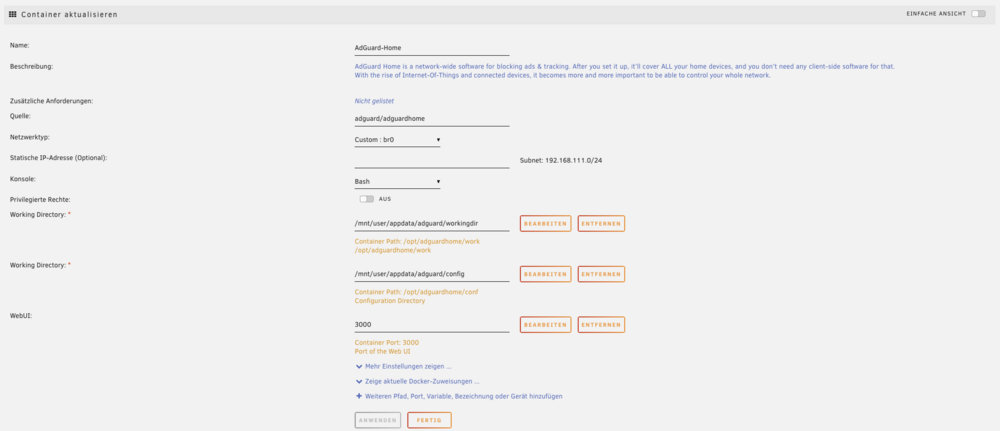Click the Fertig button
Viewport: 1000px width, 431px height.
[429, 420]
